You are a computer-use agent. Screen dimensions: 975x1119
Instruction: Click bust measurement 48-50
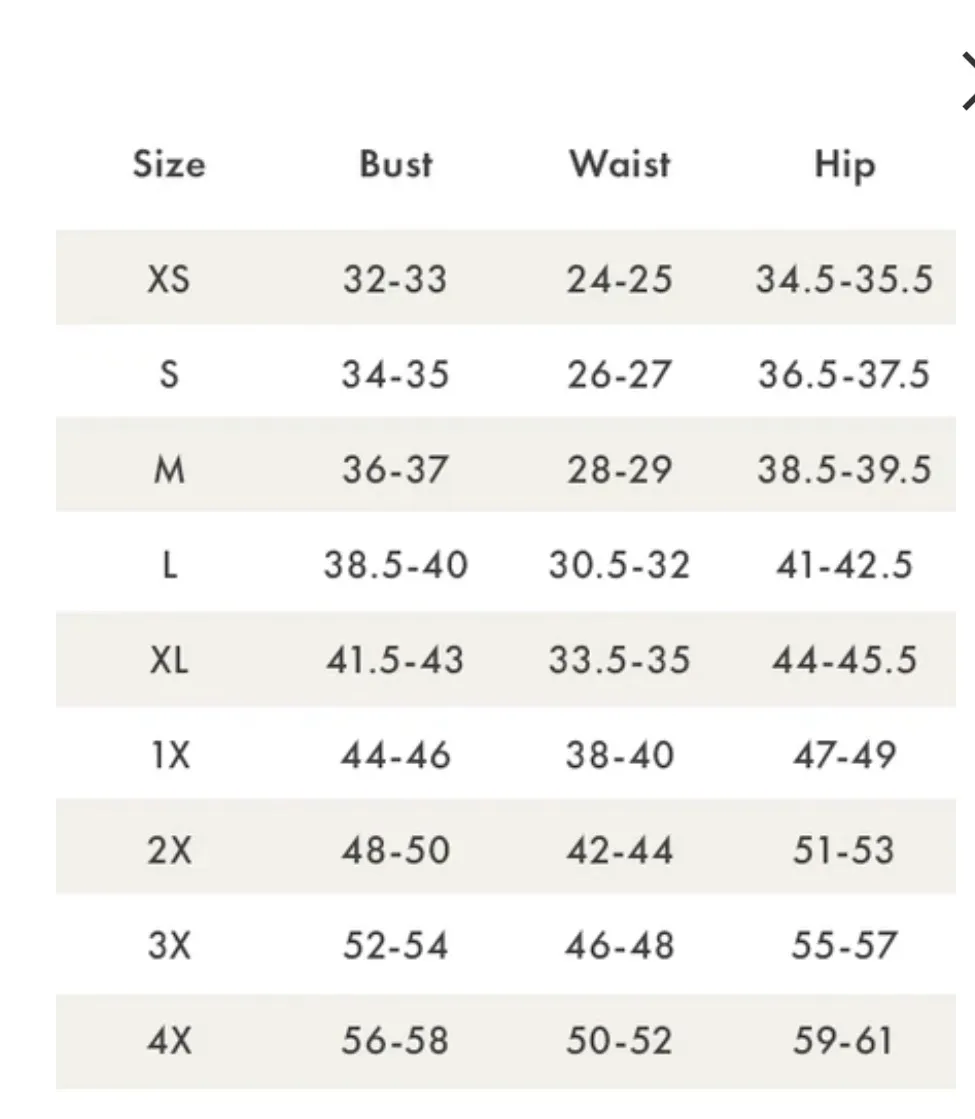pyautogui.click(x=396, y=850)
